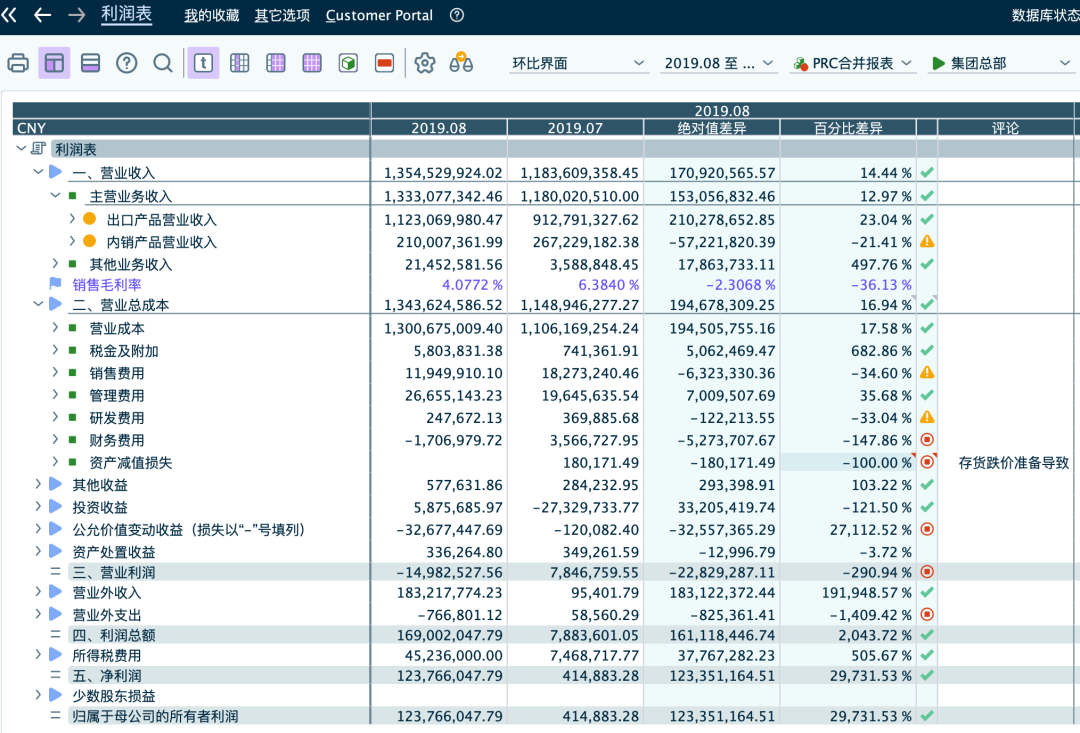Click the magnifier search icon
Screen dimensions: 1080x733
(163, 63)
